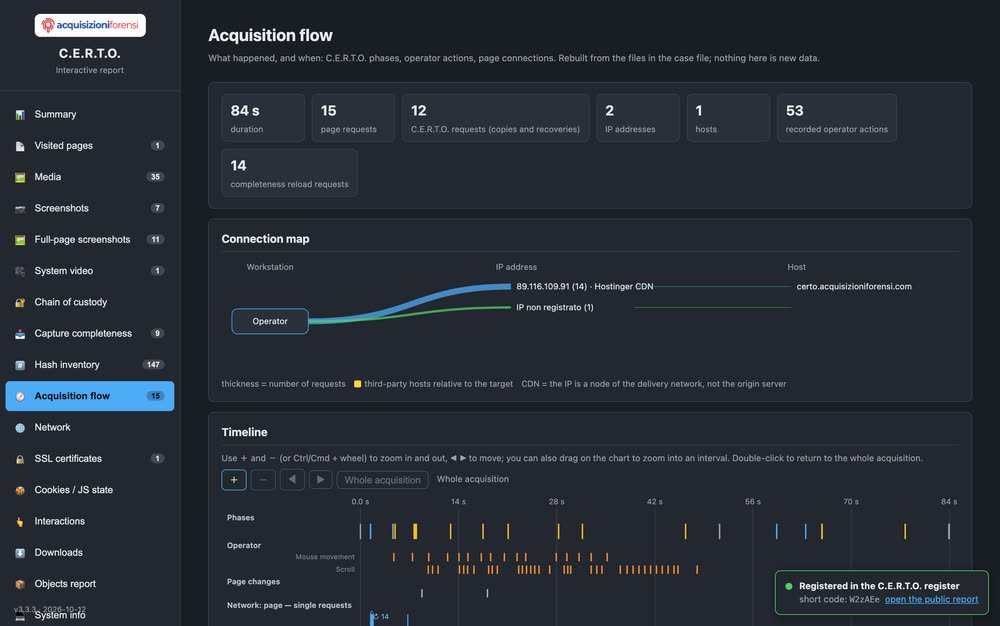This screenshot has width=1000, height=626.
Task: Click the acquisizioniforensi logo
Action: pyautogui.click(x=90, y=25)
